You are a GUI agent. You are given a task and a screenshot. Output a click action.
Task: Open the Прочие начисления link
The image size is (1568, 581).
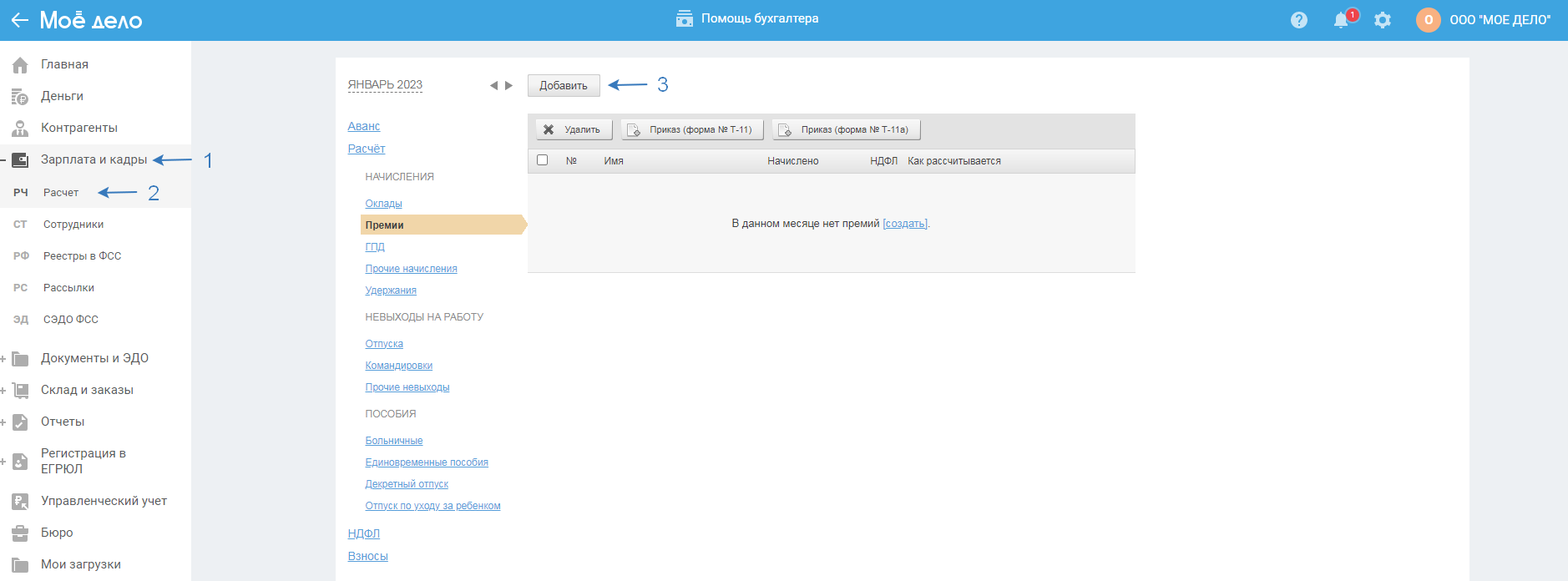click(411, 269)
